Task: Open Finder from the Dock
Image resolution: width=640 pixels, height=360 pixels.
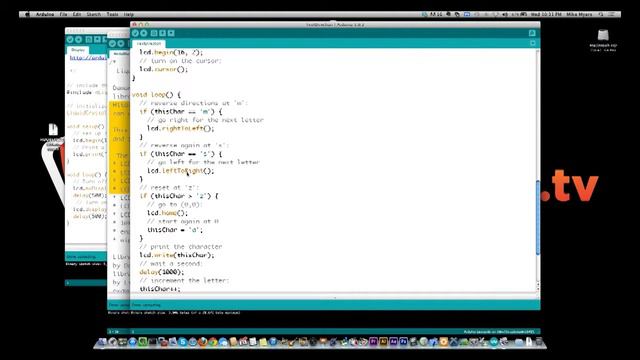Action: [x=102, y=342]
